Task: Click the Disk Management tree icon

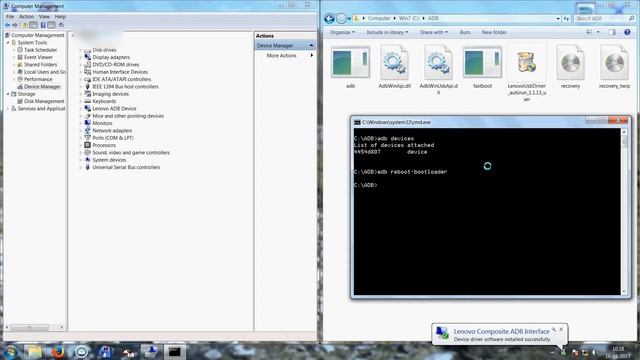Action: (20, 101)
